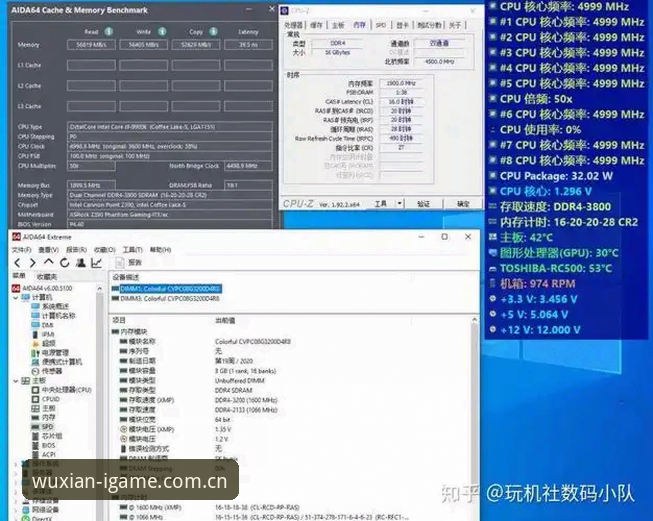653x521 pixels.
Task: Click the user silhouette icon in AIDA64 toolbar
Action: [81, 263]
